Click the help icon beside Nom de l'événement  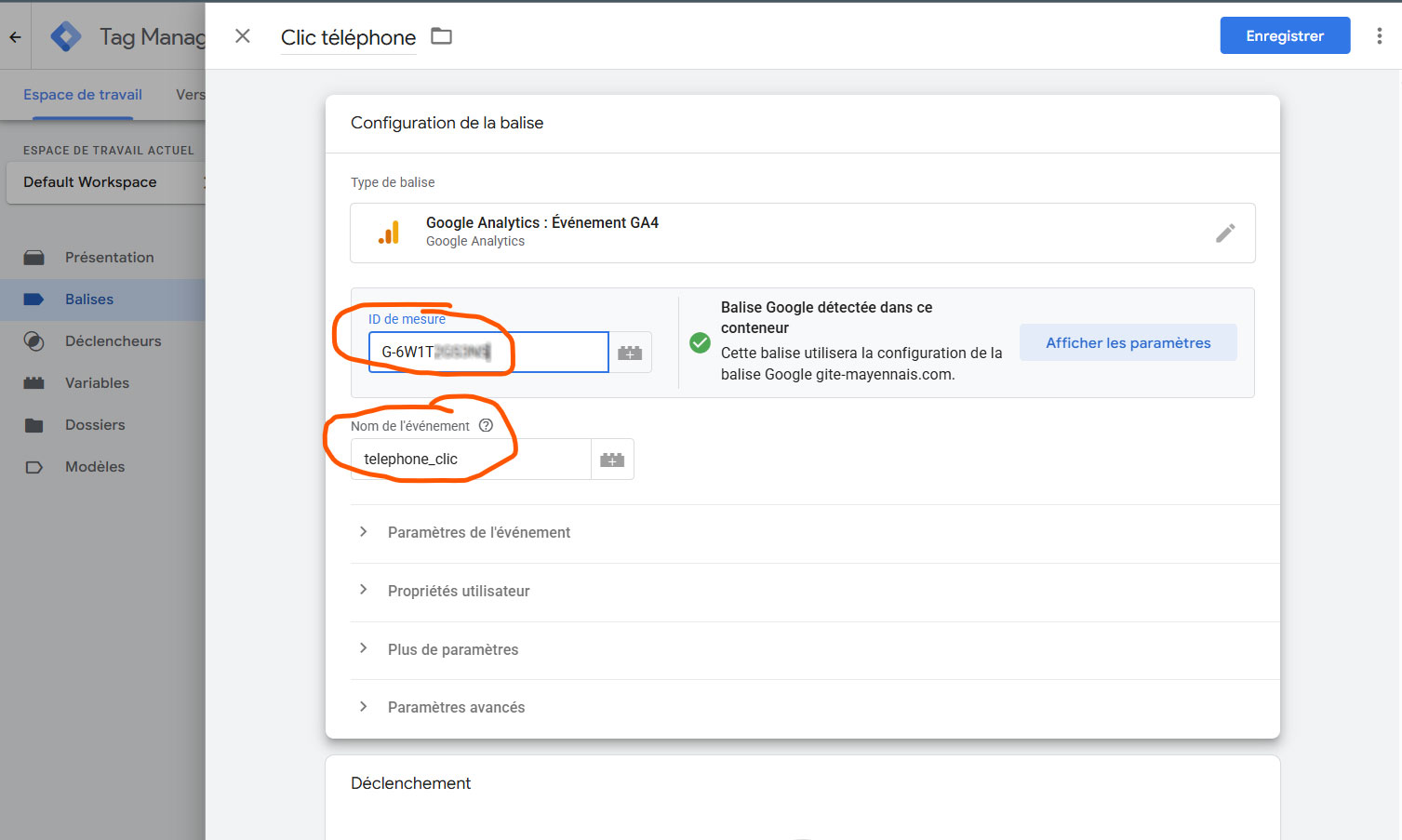pos(486,425)
